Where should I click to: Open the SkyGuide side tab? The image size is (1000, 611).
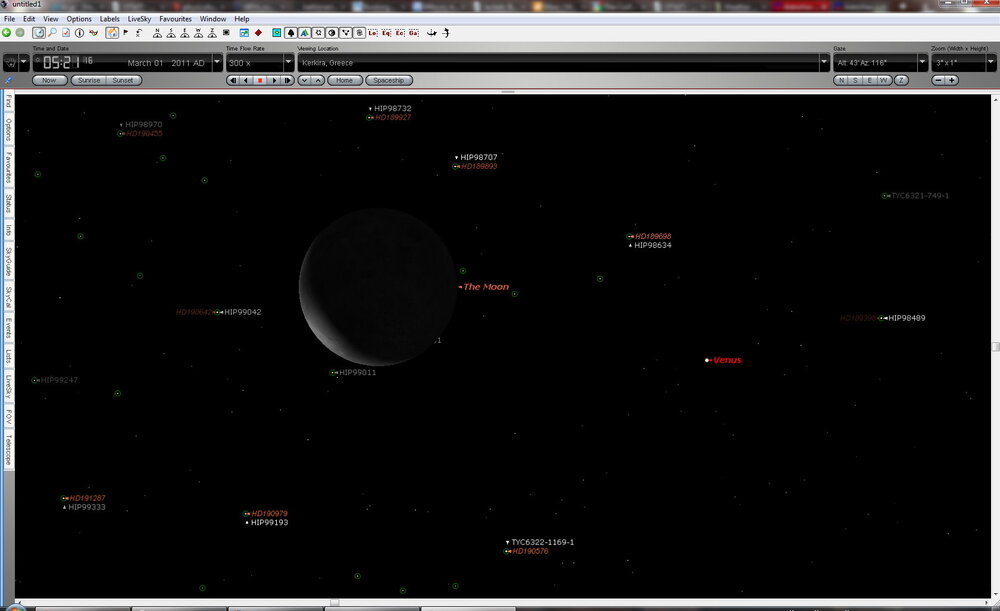[8, 262]
